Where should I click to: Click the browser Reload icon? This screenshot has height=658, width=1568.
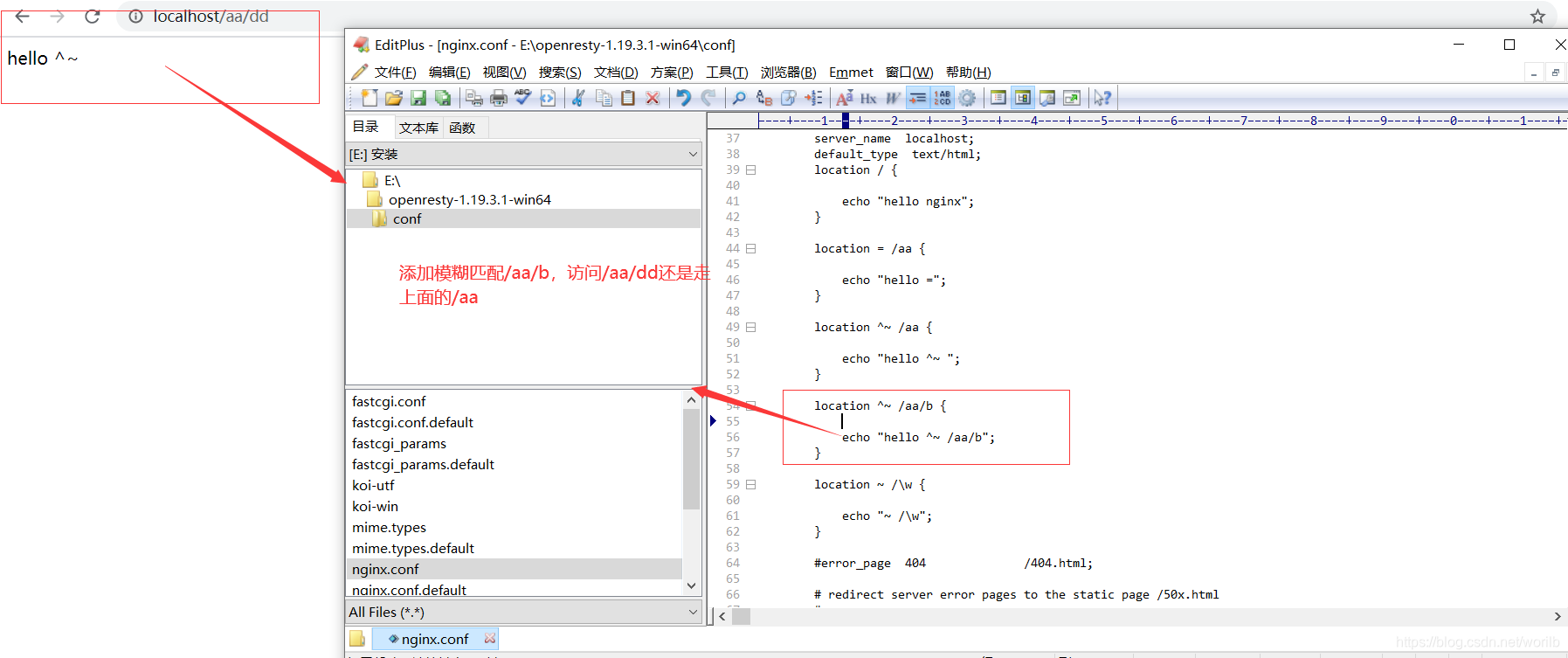pos(93,16)
